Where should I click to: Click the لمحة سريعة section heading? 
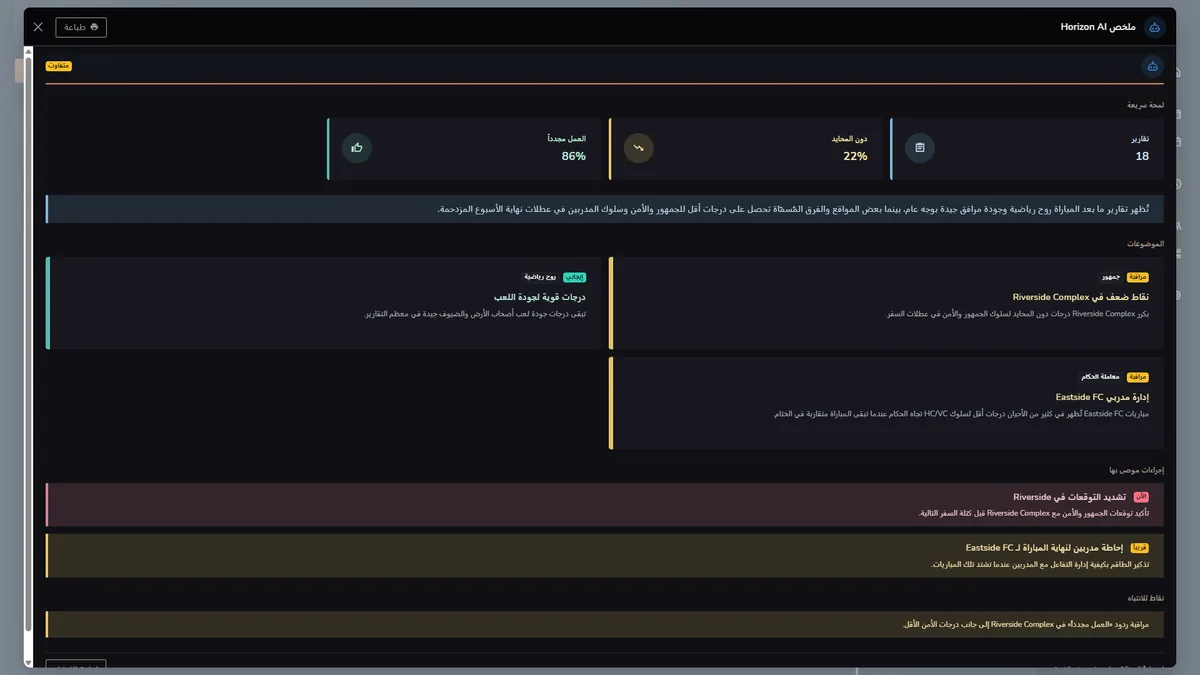tap(1145, 105)
